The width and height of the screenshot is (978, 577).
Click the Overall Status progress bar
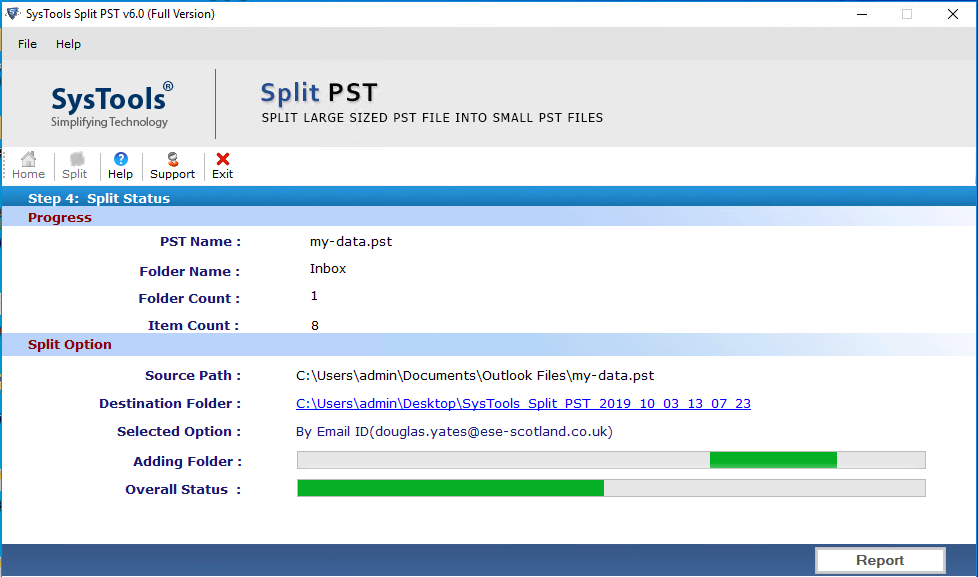[611, 488]
